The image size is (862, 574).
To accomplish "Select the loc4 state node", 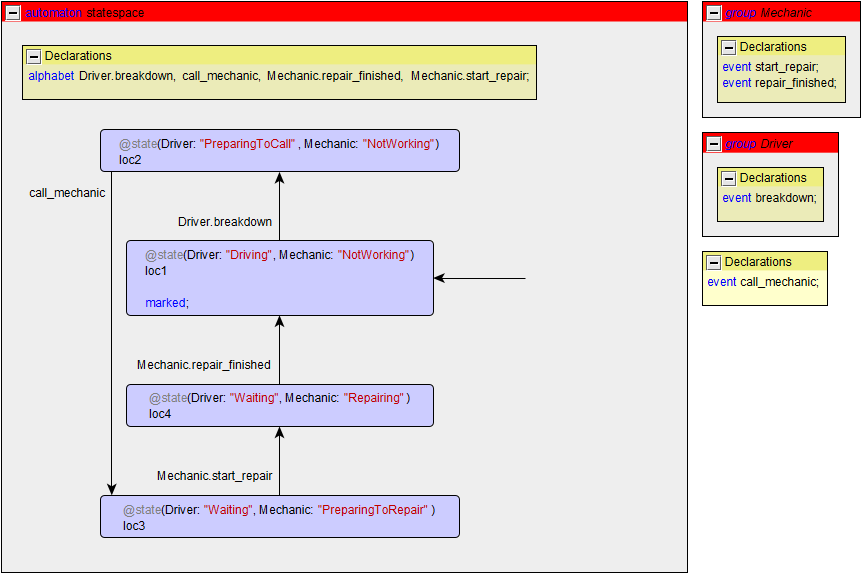I will [x=279, y=406].
